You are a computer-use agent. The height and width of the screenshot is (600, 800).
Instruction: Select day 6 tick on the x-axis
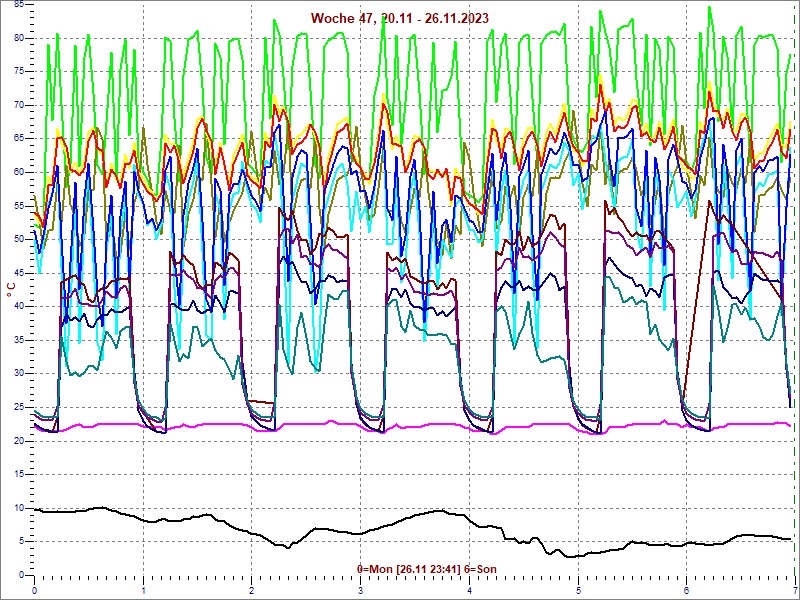pyautogui.click(x=686, y=589)
